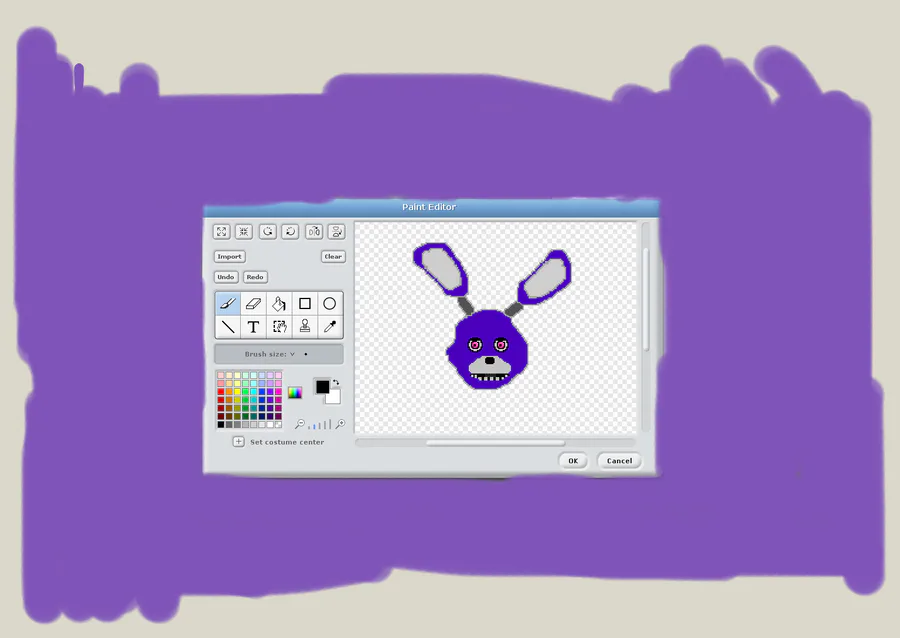Select the Text tool
This screenshot has width=900, height=638.
click(x=253, y=326)
